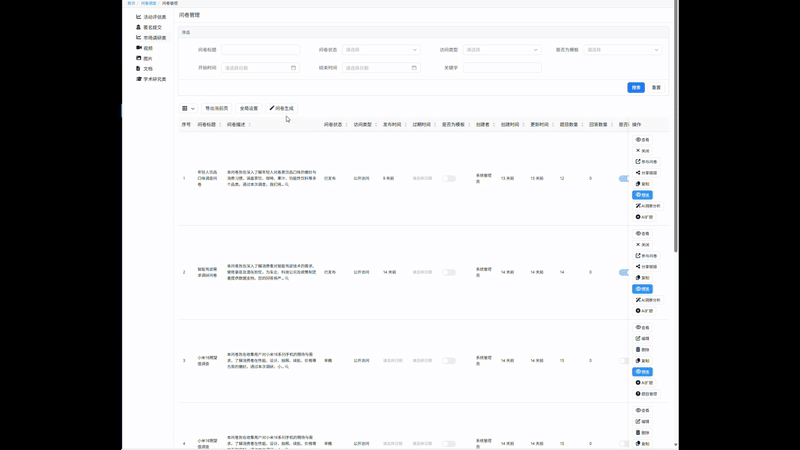Viewport: 800px width, 450px height.
Task: Open column menu dots for 问卷标题 header
Action: (220, 124)
